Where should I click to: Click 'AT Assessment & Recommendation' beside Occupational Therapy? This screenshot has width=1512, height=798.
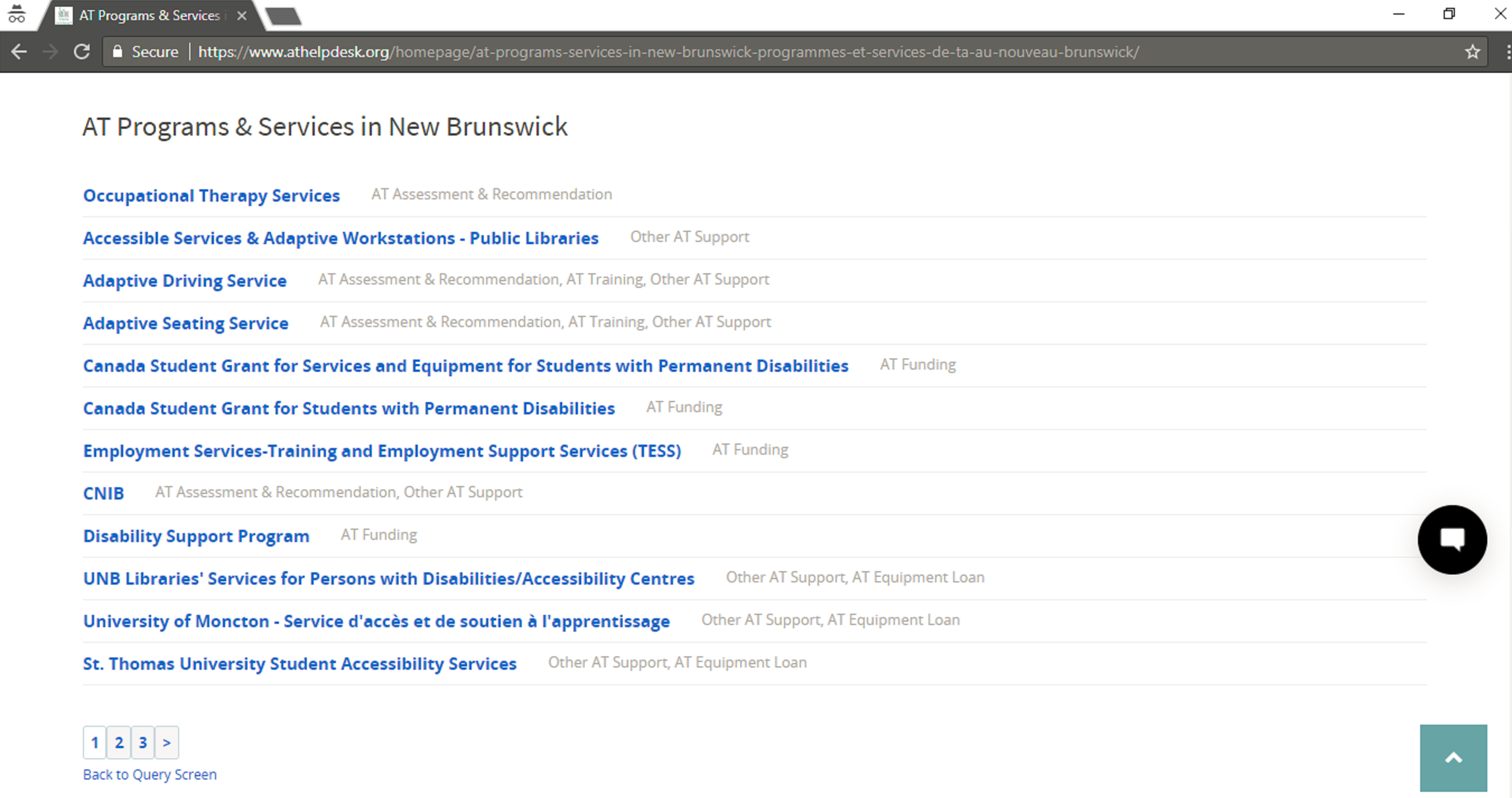coord(491,194)
